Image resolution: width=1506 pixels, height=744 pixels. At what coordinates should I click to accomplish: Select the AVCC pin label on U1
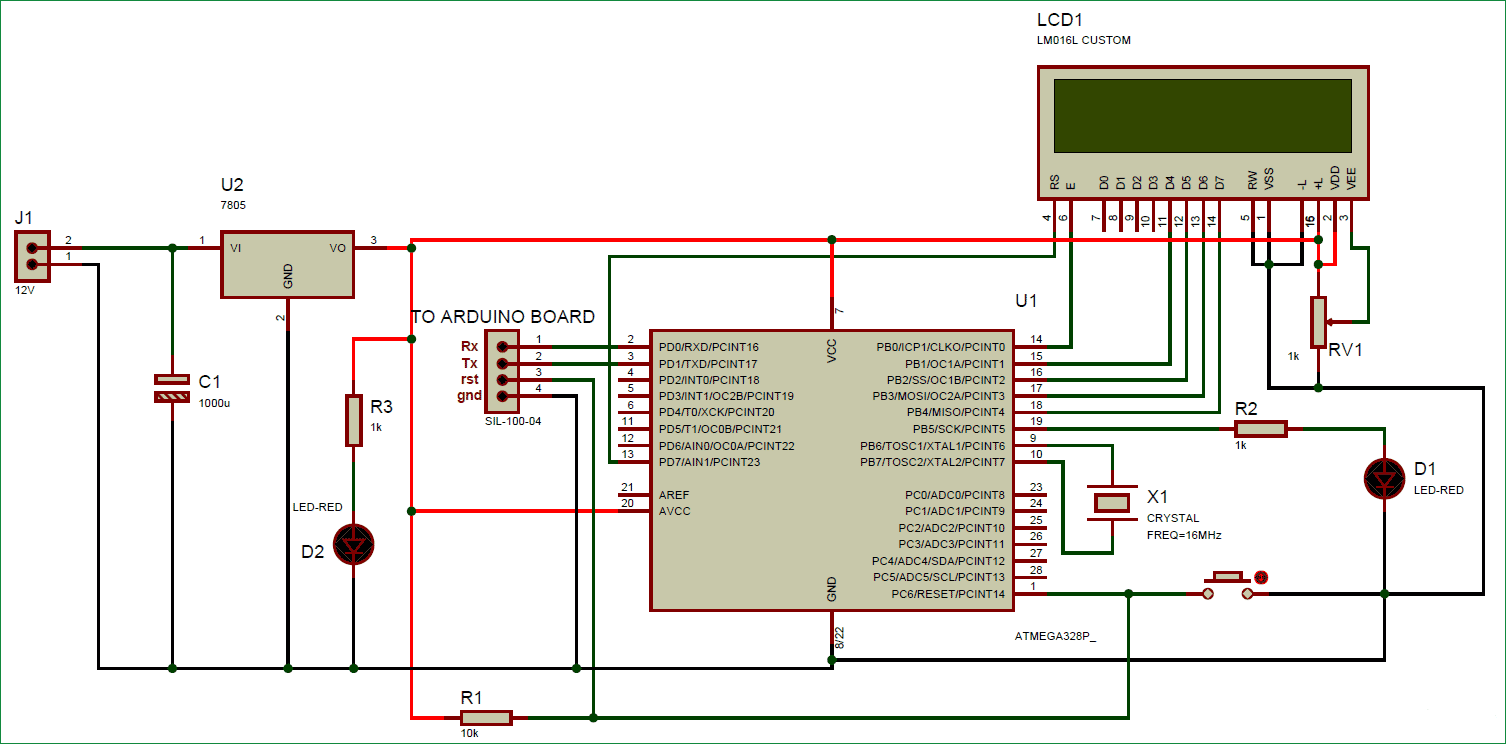point(674,511)
